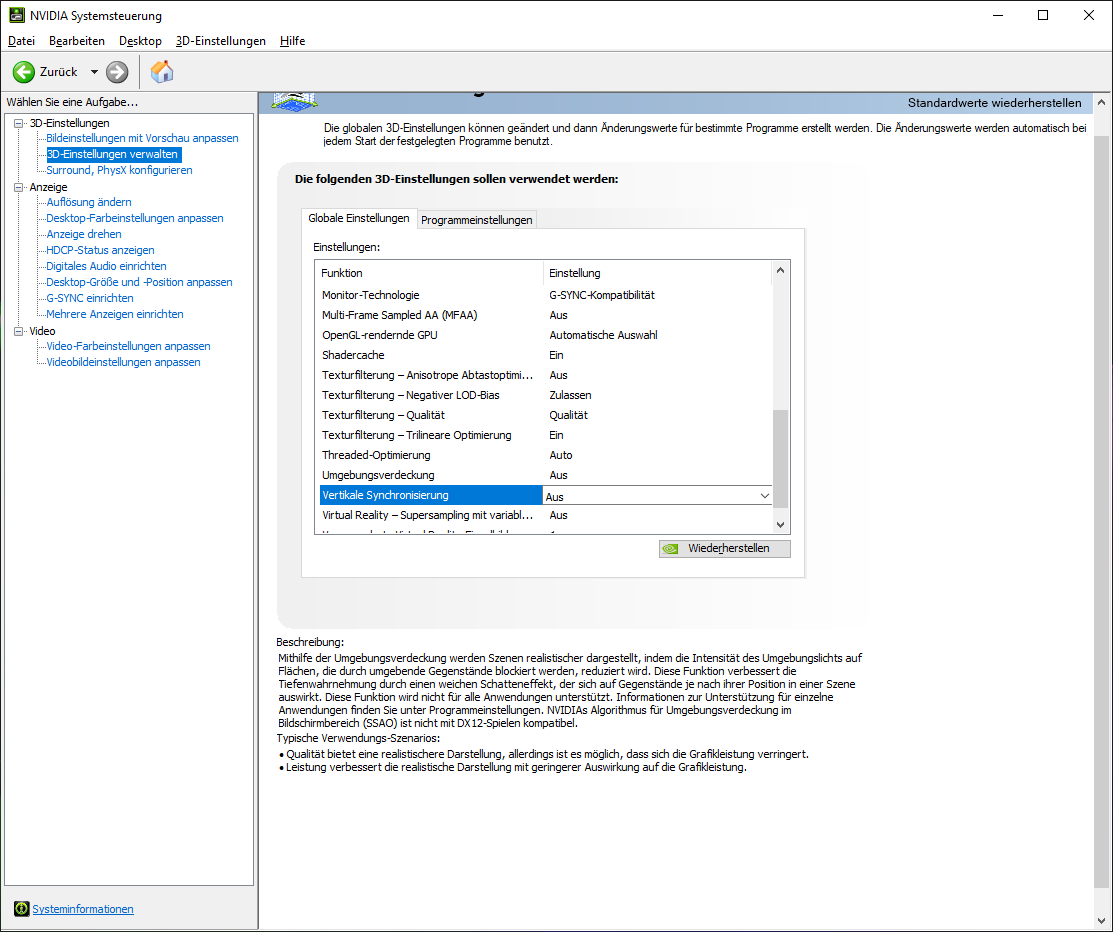Select the Globale Einstellungen tab
This screenshot has height=932, width=1113.
[358, 218]
